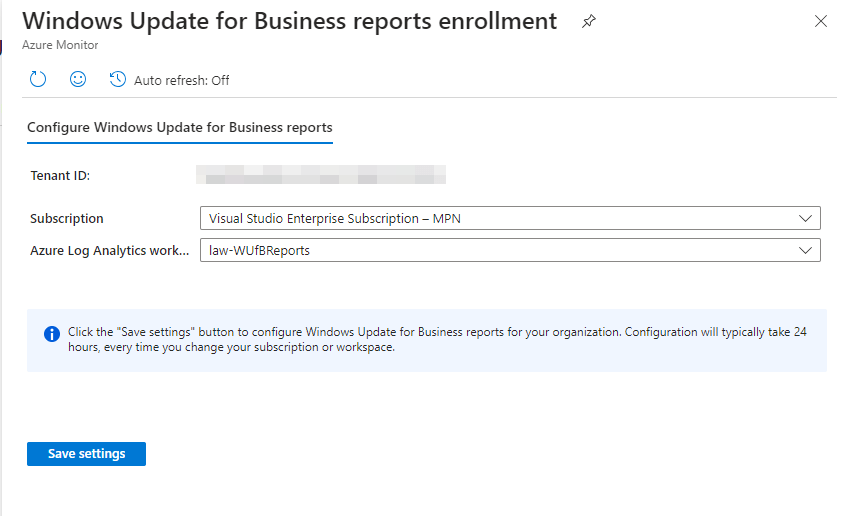Click the blue info icon in the banner
The width and height of the screenshot is (852, 516).
52,333
